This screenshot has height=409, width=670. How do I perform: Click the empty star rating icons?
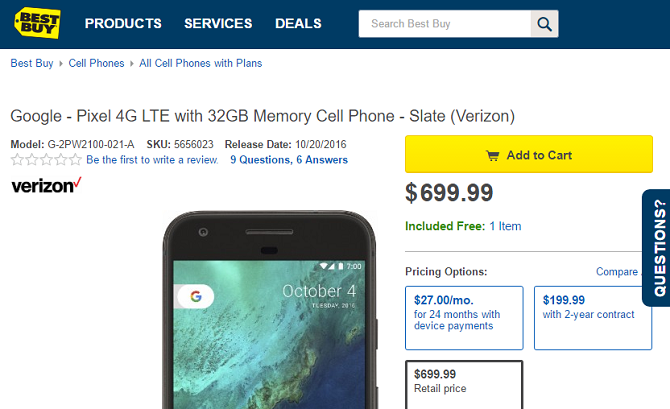click(x=46, y=160)
